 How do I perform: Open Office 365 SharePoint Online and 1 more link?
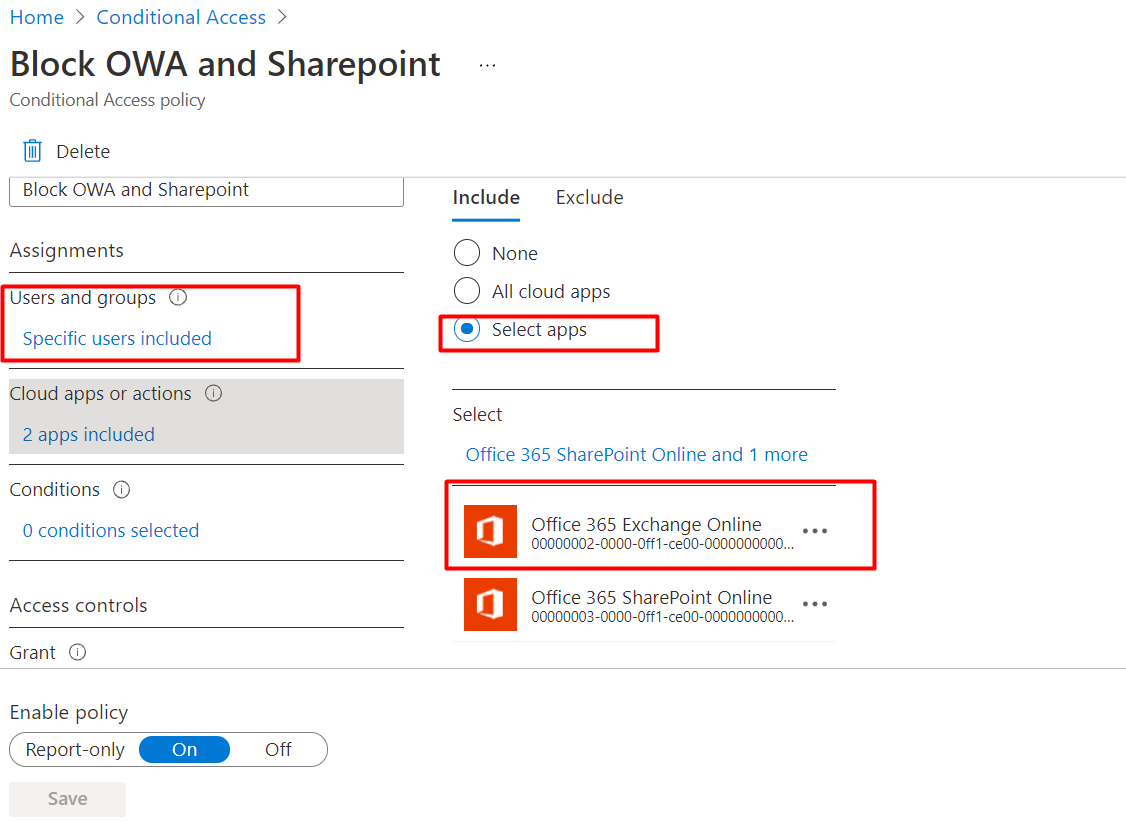[636, 454]
